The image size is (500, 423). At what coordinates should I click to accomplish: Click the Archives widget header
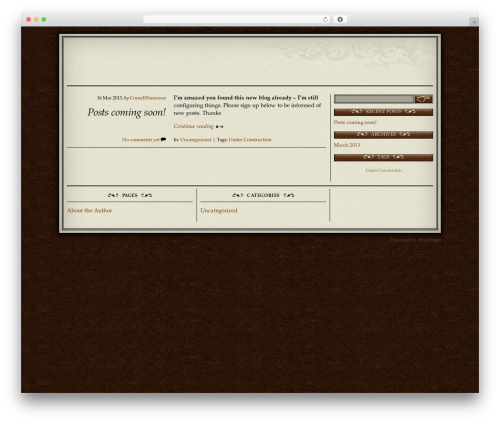[x=383, y=134]
